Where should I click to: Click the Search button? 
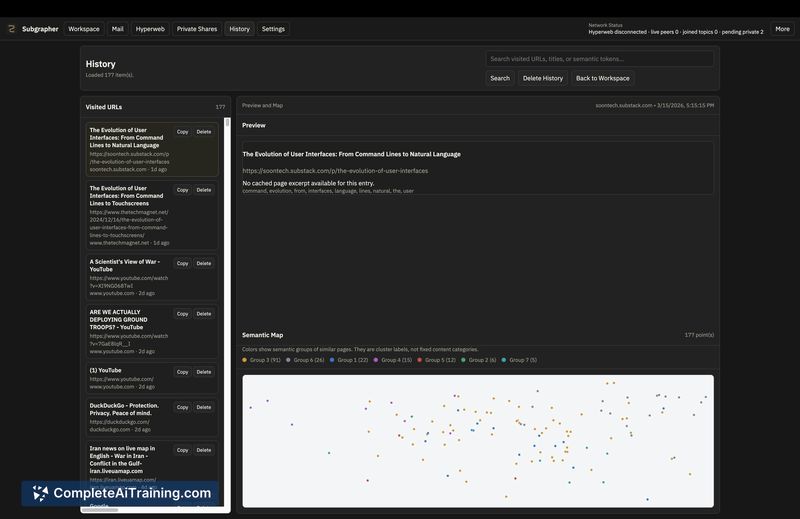(x=500, y=78)
